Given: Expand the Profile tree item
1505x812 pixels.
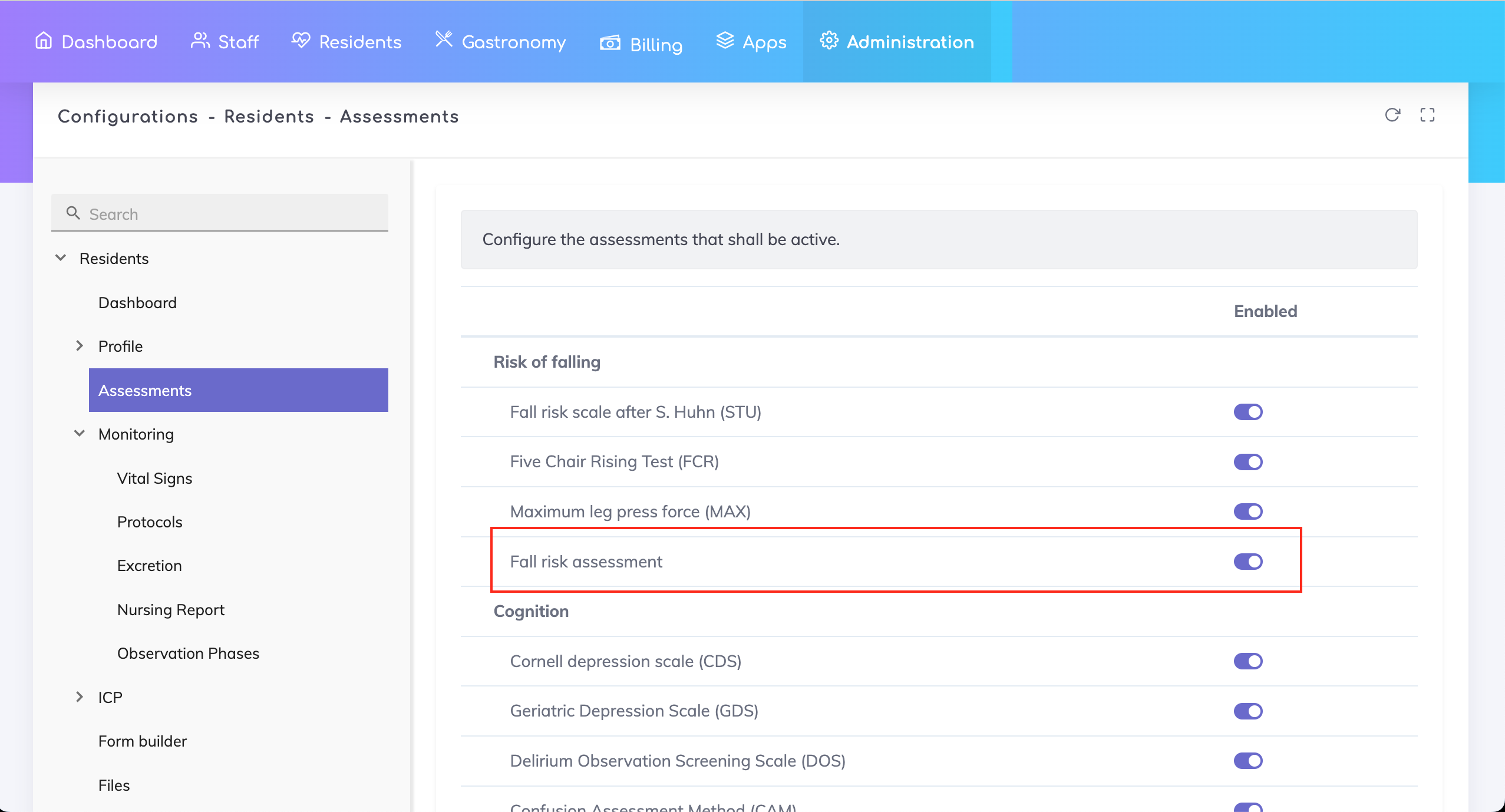Looking at the screenshot, I should point(80,346).
